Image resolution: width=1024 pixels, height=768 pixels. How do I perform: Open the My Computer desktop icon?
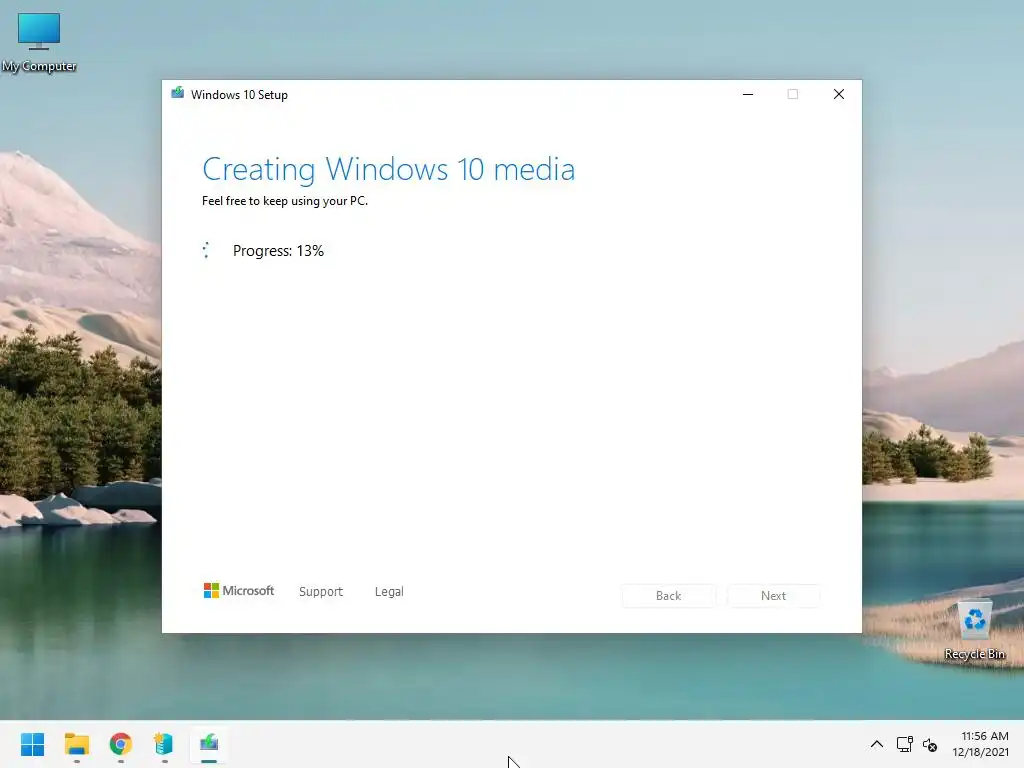click(39, 42)
